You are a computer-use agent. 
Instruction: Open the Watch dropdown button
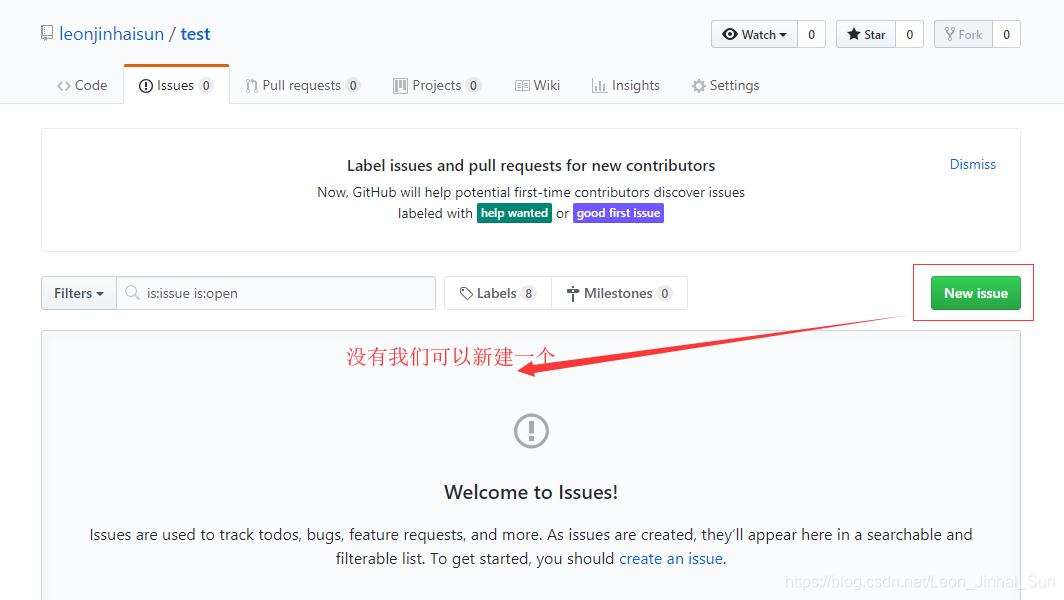(755, 35)
